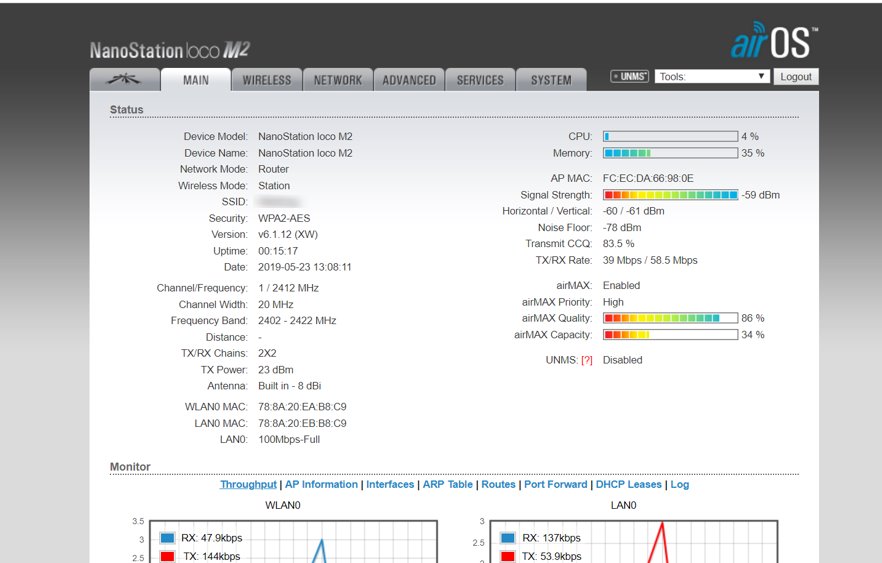This screenshot has width=882, height=563.
Task: Click the Logout button
Action: tap(796, 76)
